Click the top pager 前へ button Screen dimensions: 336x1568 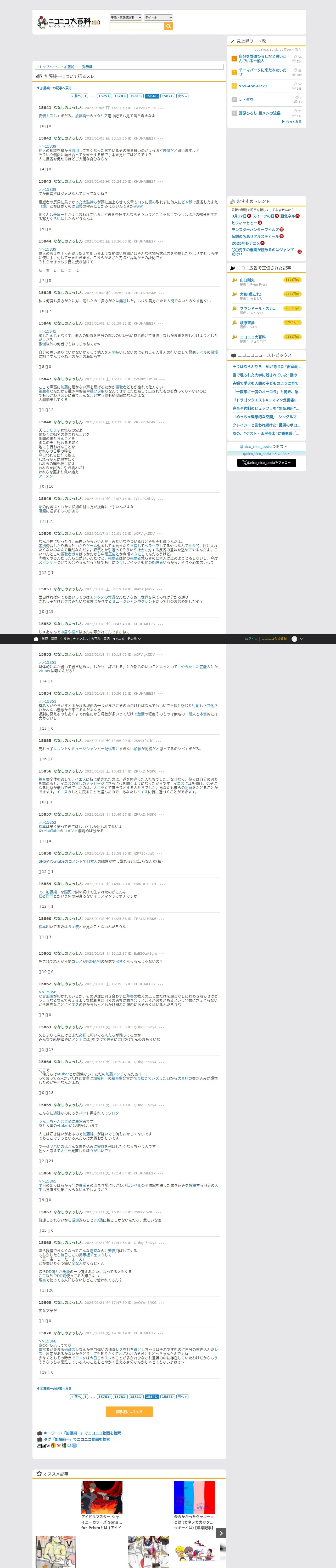click(x=76, y=96)
